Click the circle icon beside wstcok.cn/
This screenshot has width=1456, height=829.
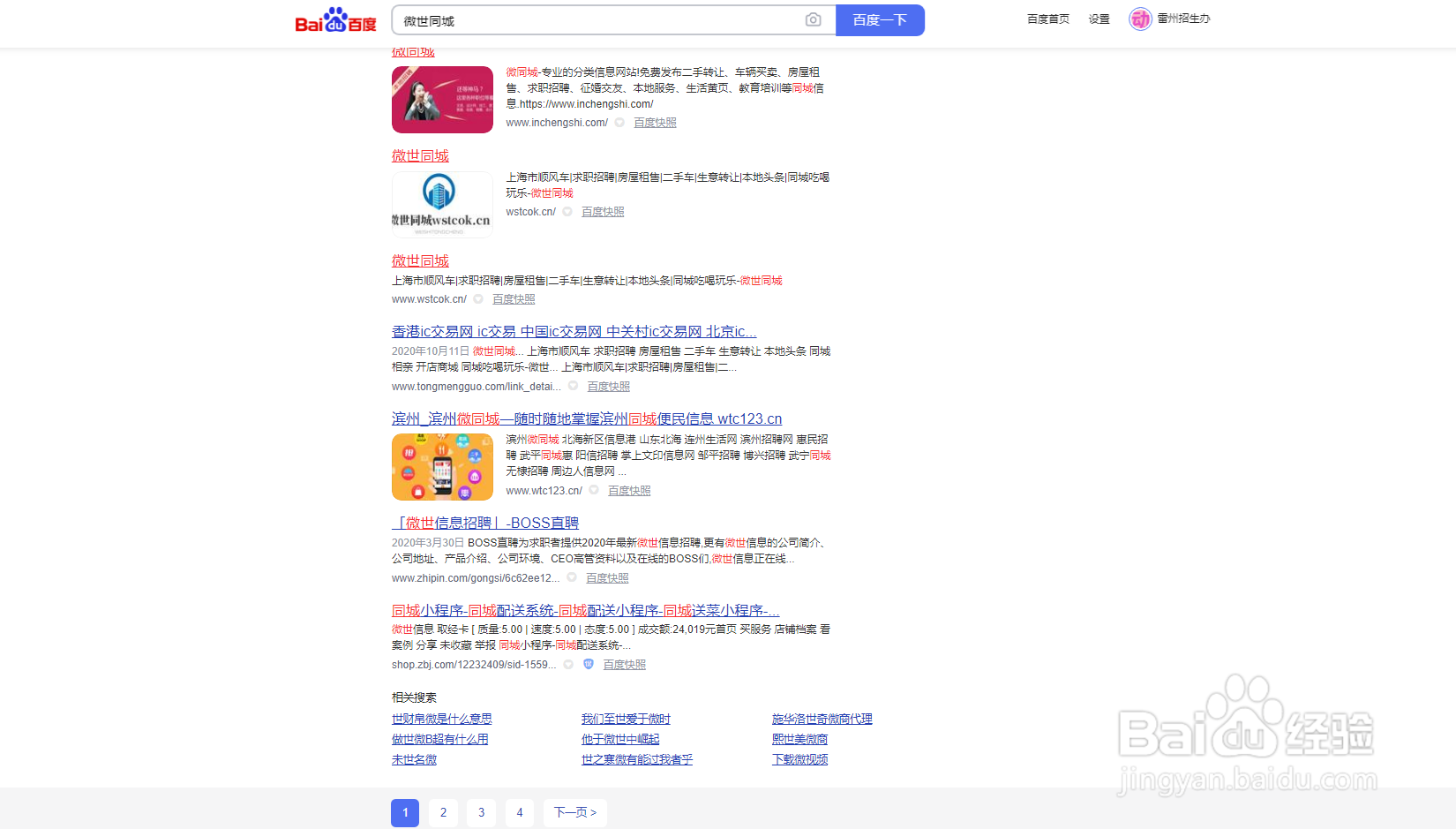tap(567, 212)
